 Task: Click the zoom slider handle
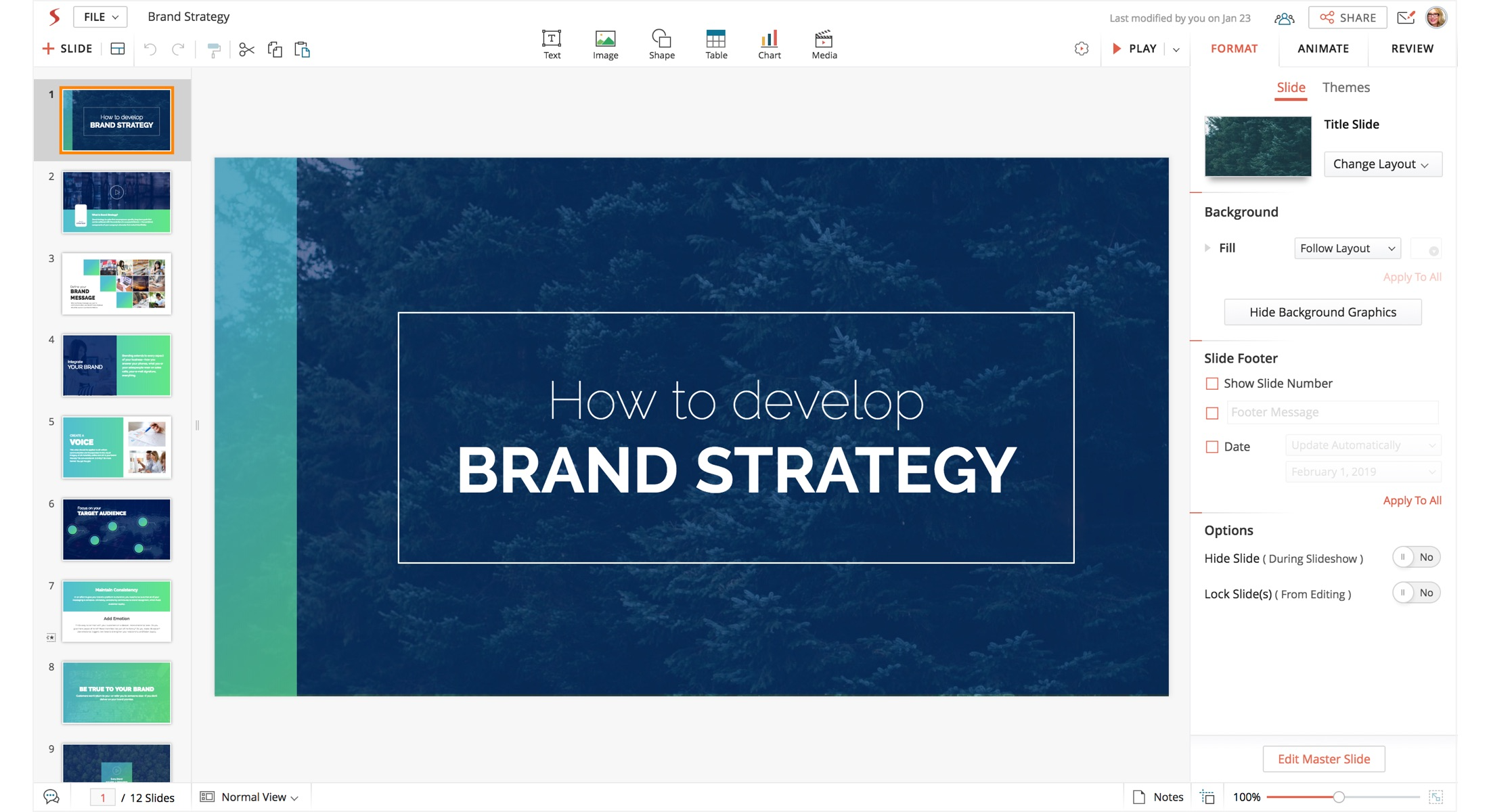(1338, 797)
